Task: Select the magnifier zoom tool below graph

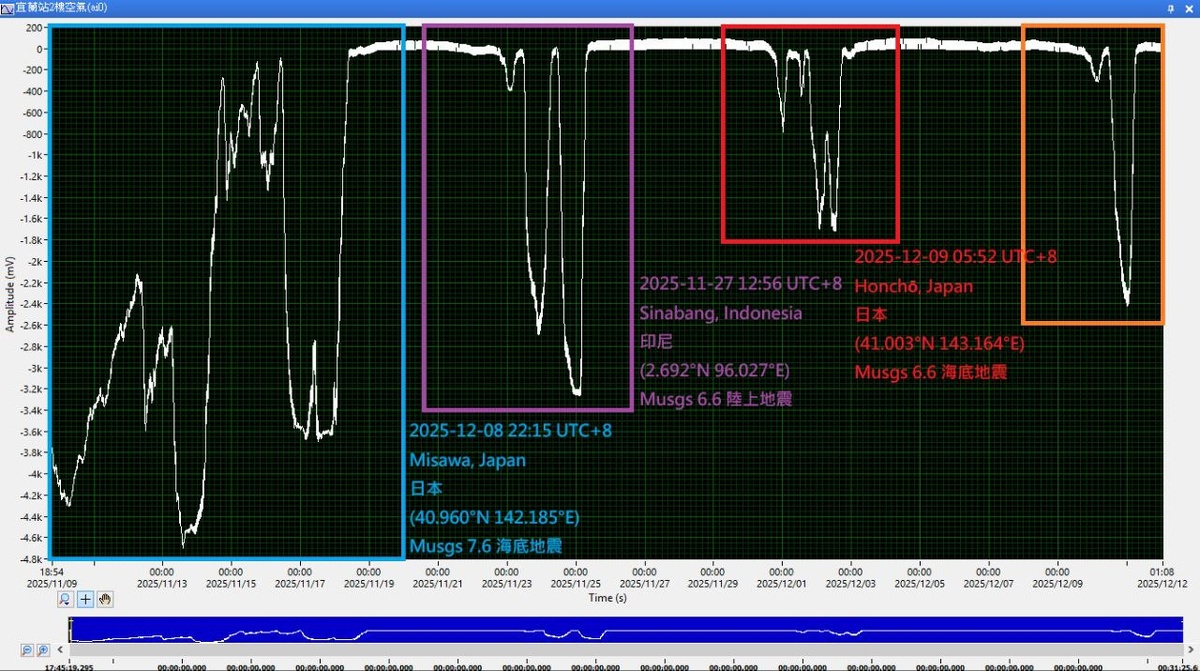Action: tap(65, 599)
